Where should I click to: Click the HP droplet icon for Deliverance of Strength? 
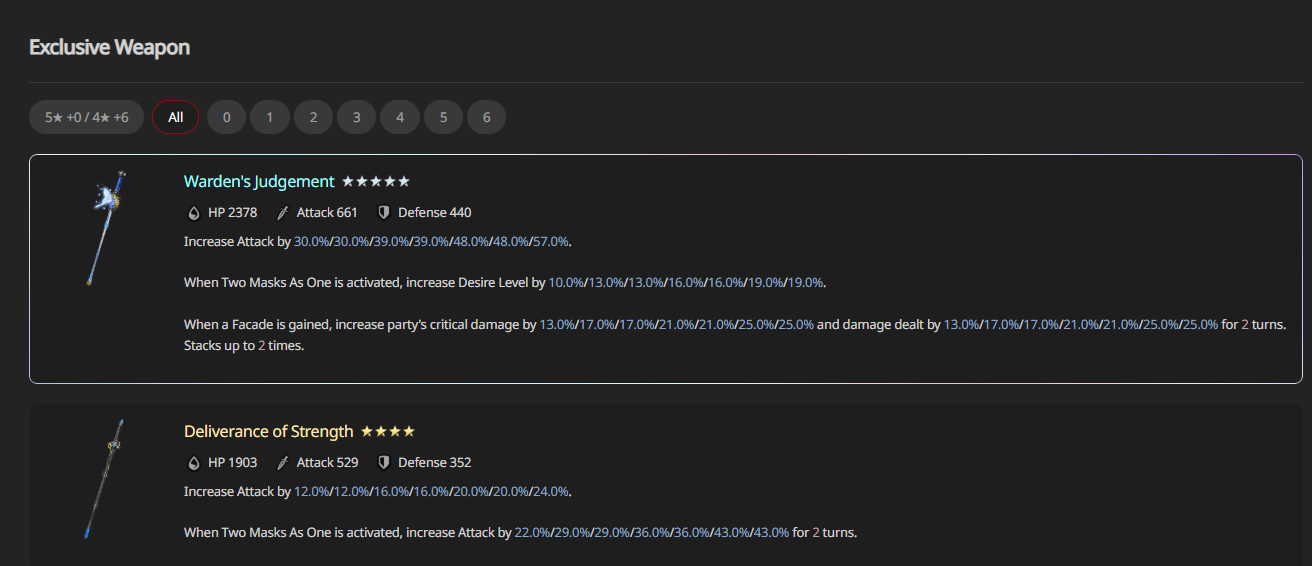coord(194,462)
